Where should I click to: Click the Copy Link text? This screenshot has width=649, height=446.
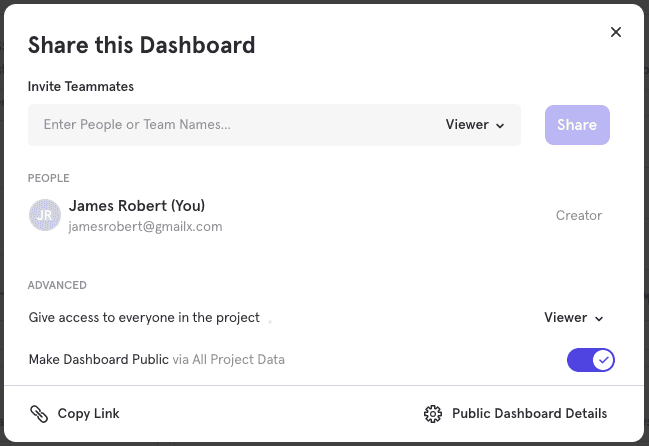[88, 413]
